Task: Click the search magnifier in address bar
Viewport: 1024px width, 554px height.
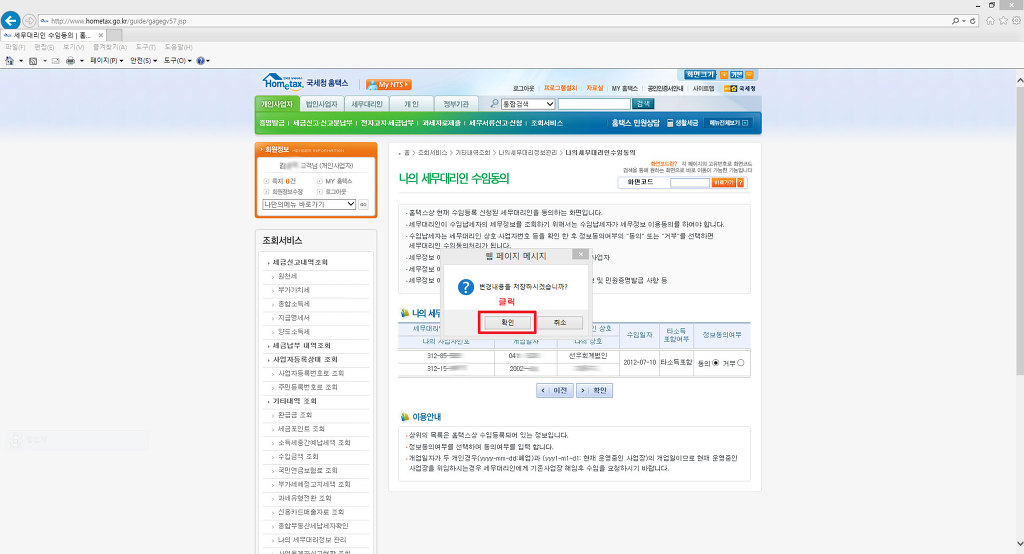Action: pyautogui.click(x=955, y=21)
